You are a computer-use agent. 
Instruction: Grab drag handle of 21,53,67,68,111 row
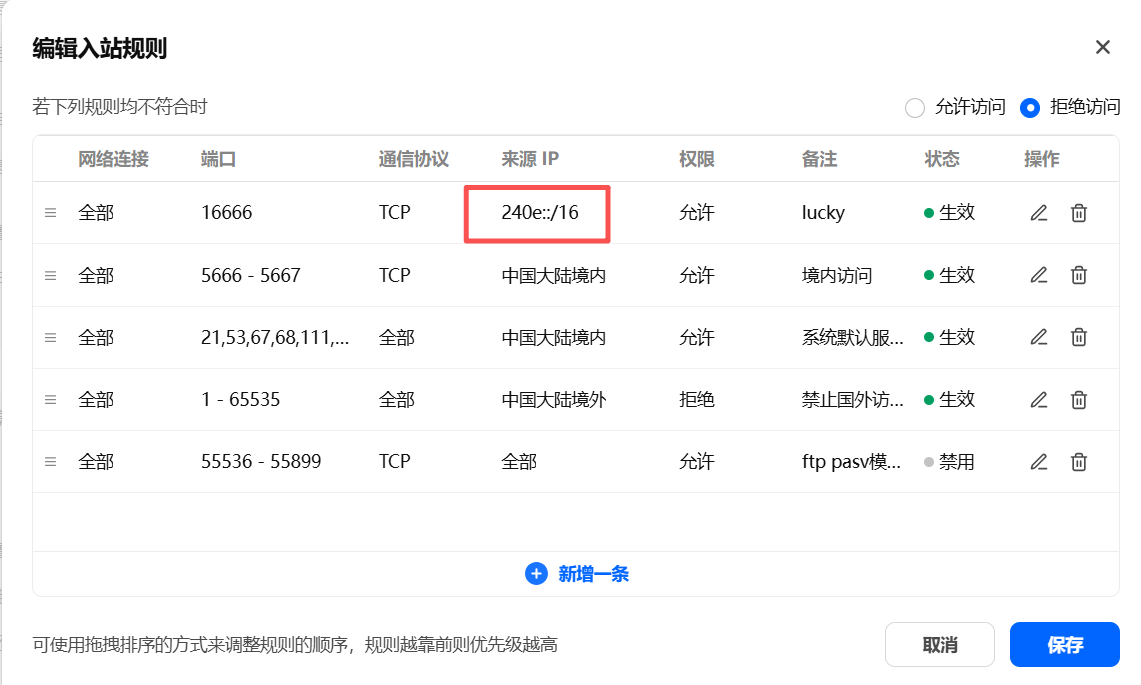click(x=50, y=337)
